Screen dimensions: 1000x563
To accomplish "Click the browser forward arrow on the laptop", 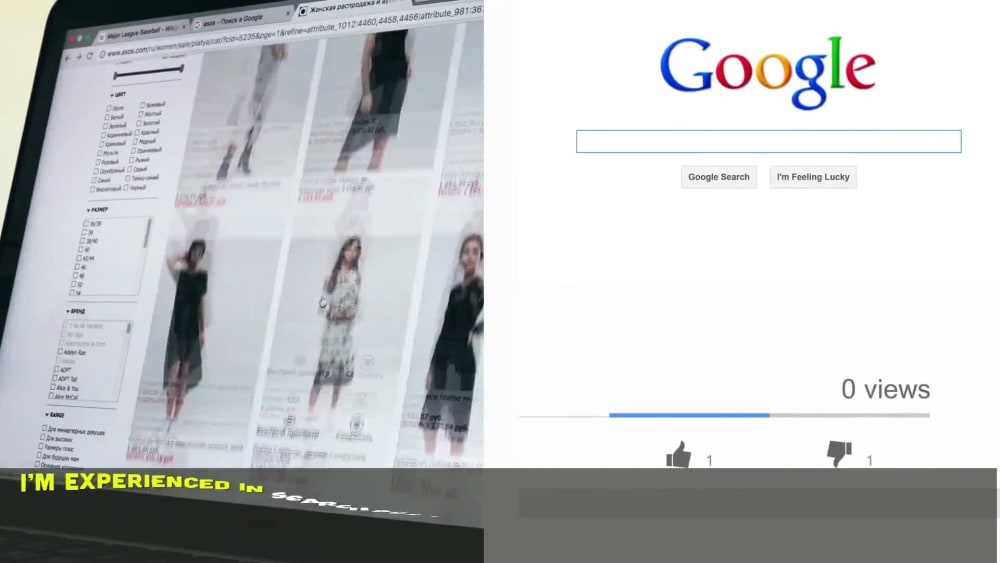I will [x=78, y=57].
